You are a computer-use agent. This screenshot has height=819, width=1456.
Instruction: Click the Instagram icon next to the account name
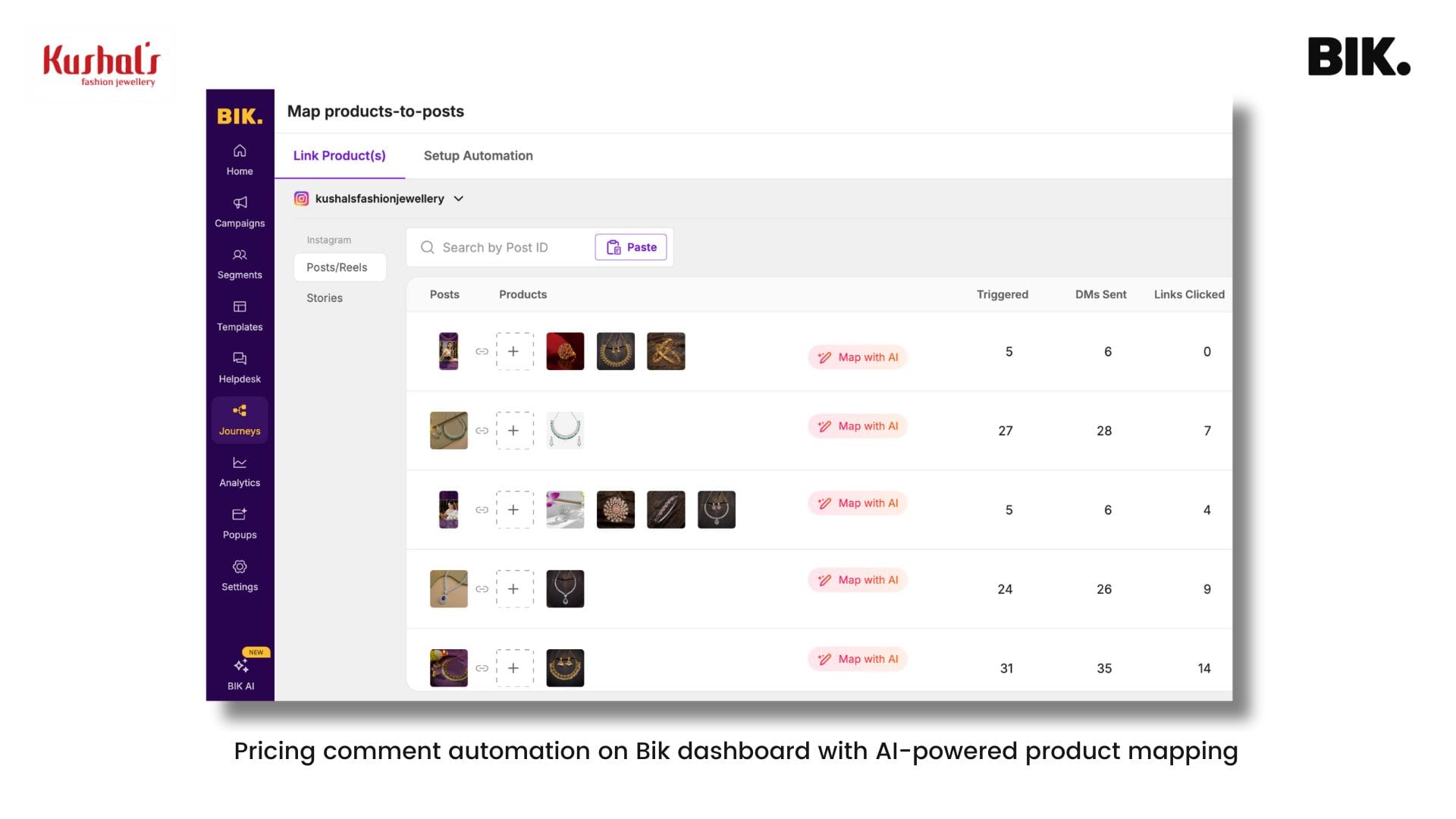coord(303,199)
